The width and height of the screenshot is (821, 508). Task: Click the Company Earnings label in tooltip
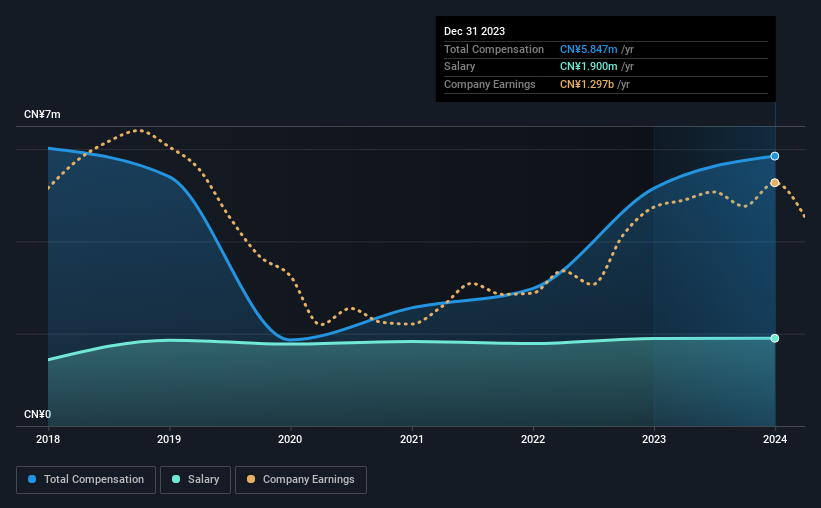click(x=490, y=84)
